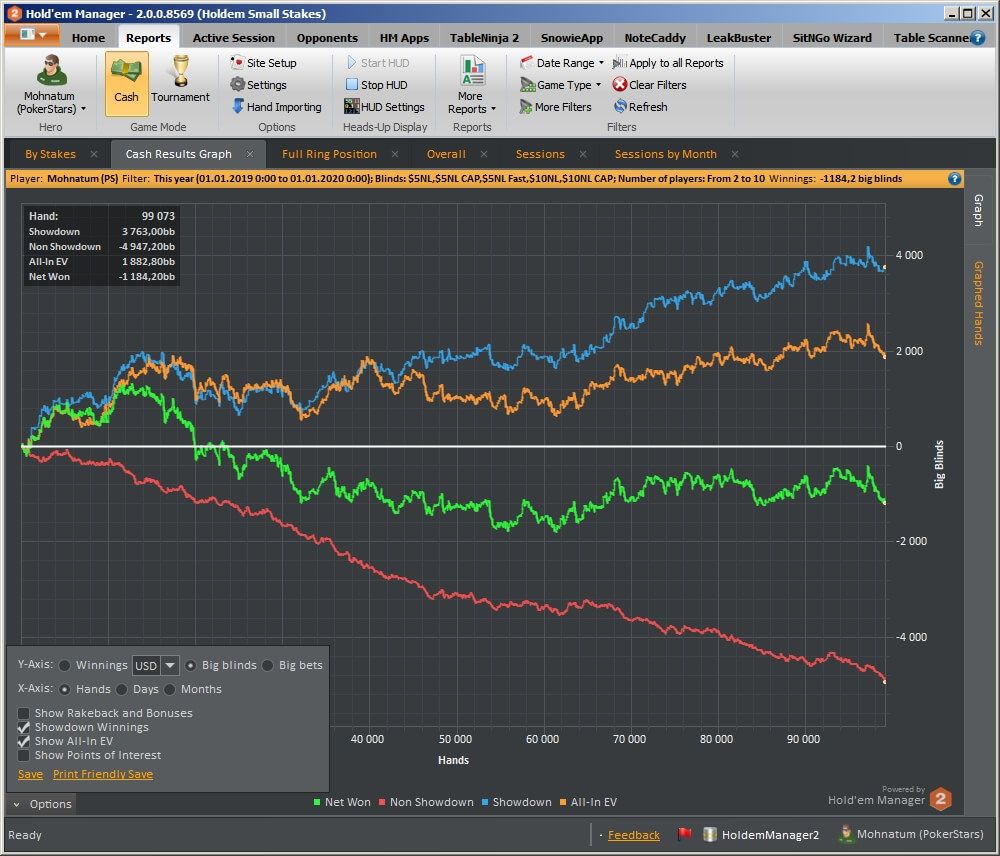Click Feedback link in status bar
This screenshot has width=1000, height=856.
click(633, 834)
